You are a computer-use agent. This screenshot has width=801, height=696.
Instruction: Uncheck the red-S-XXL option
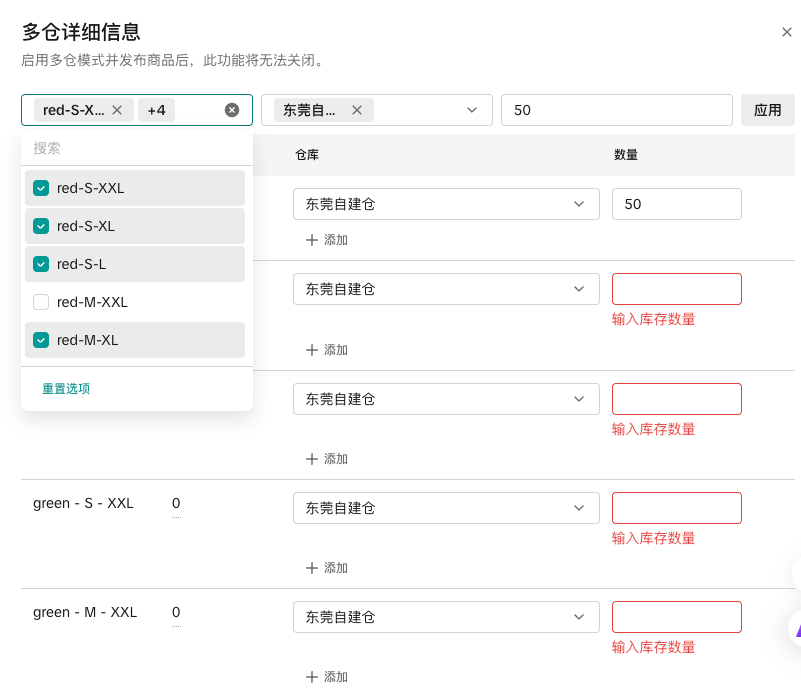pos(41,188)
